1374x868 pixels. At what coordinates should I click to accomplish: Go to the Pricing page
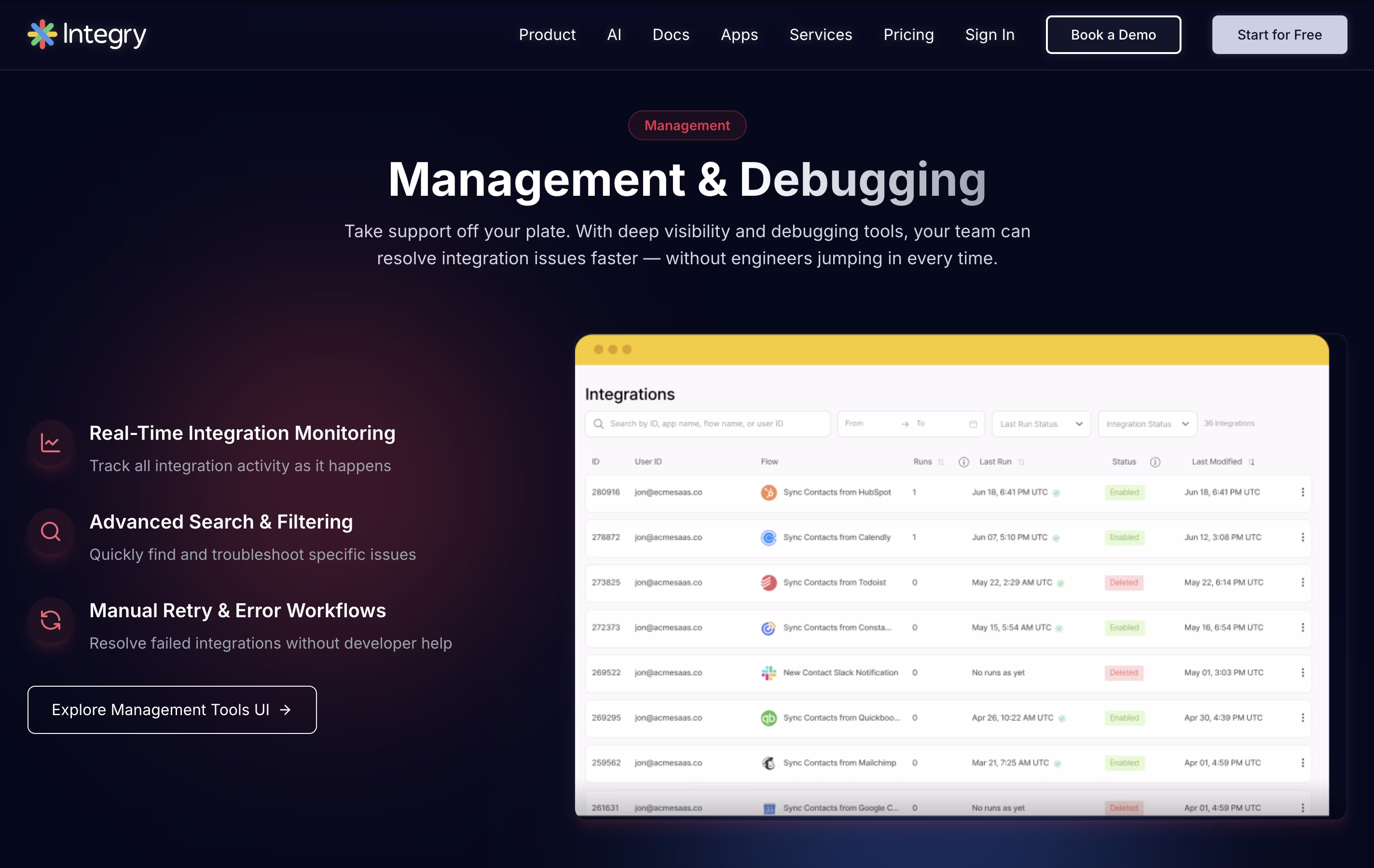(908, 35)
